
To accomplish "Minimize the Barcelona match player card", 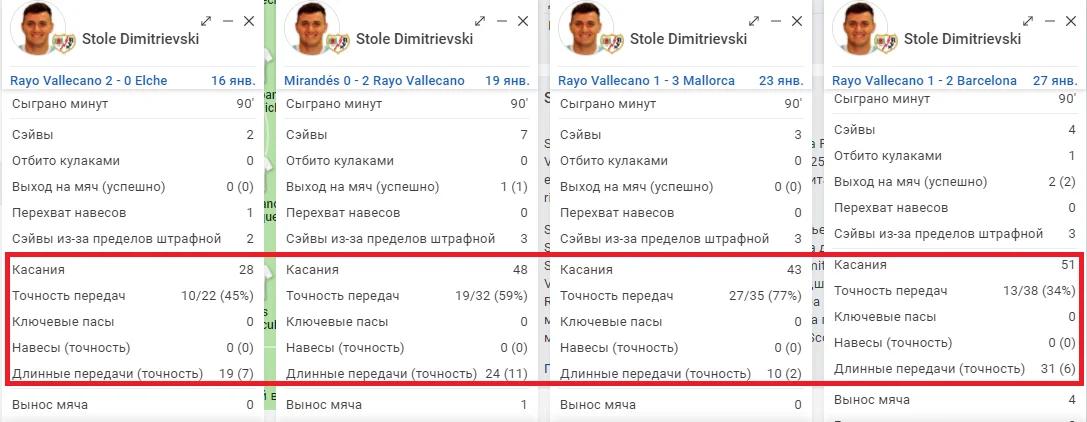I will [1050, 21].
